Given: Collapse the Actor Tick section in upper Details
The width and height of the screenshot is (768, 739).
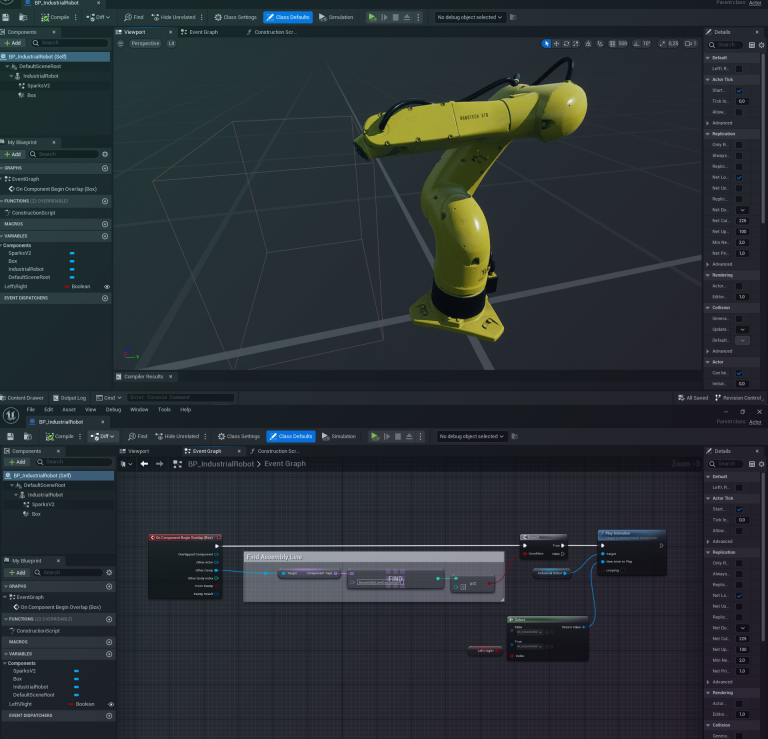Looking at the screenshot, I should [708, 79].
